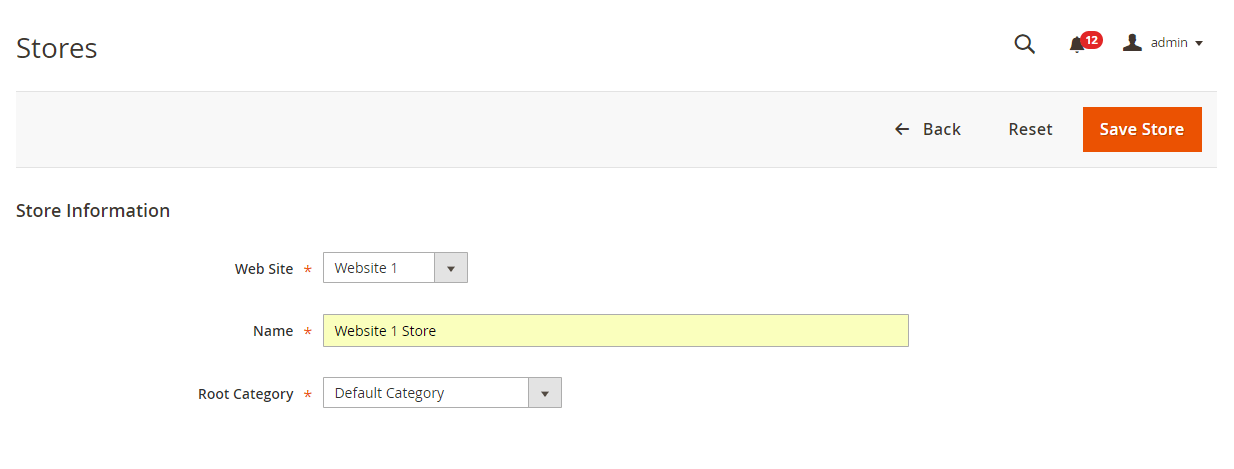Click the Name field label
This screenshot has width=1234, height=469.
point(273,331)
